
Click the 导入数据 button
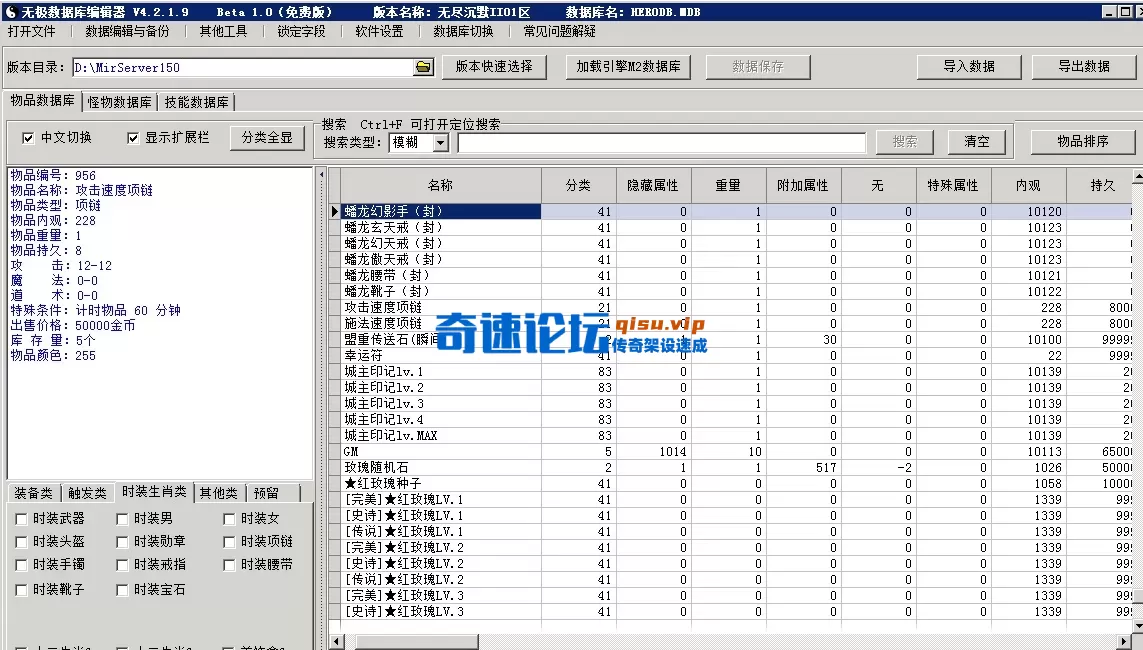pyautogui.click(x=969, y=66)
